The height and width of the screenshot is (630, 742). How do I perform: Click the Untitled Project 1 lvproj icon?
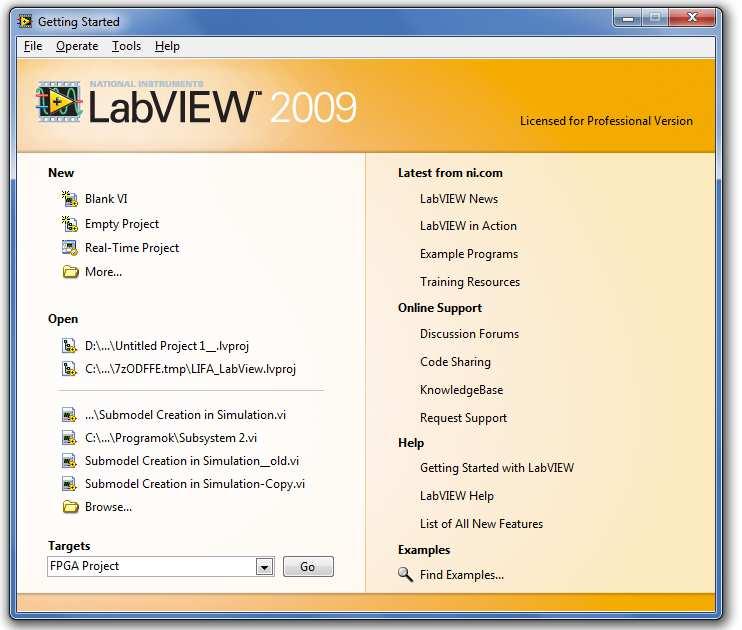pyautogui.click(x=69, y=346)
